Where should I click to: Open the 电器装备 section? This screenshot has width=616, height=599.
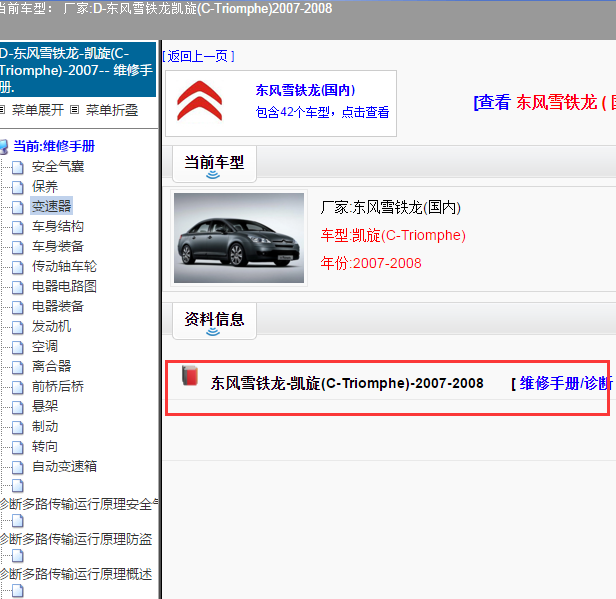[x=58, y=306]
